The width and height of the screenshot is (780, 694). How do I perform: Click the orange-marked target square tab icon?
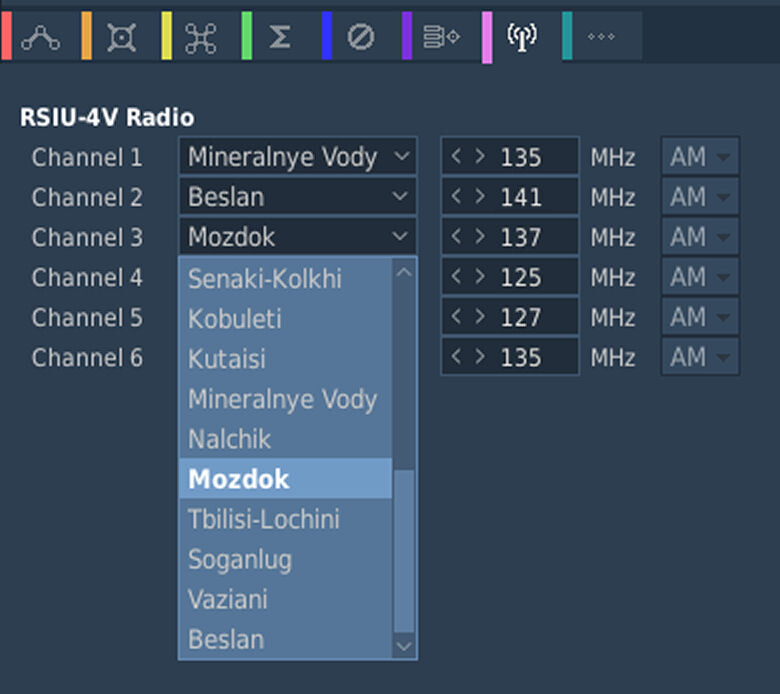click(122, 37)
